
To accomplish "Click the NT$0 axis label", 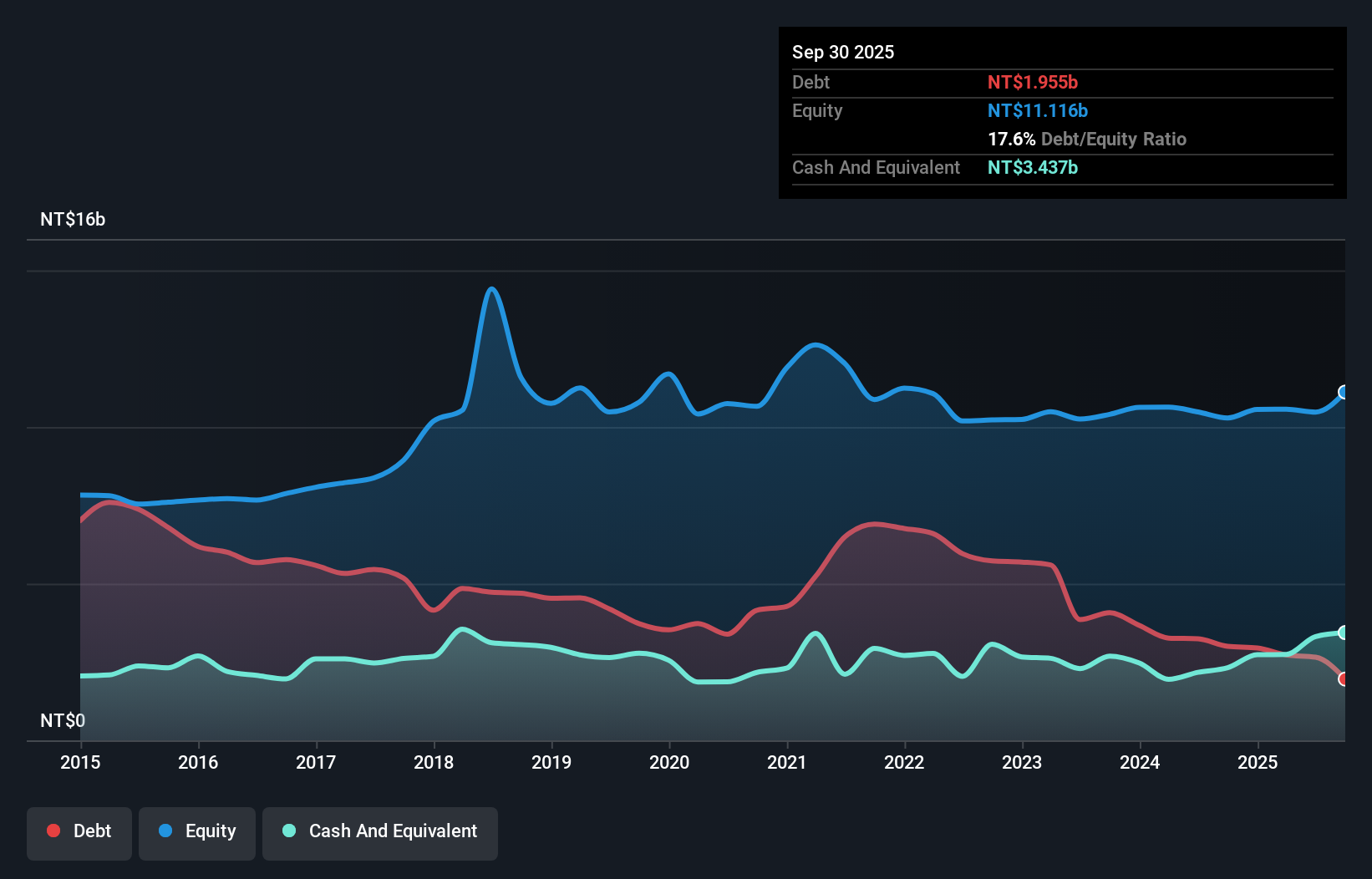I will [x=63, y=719].
